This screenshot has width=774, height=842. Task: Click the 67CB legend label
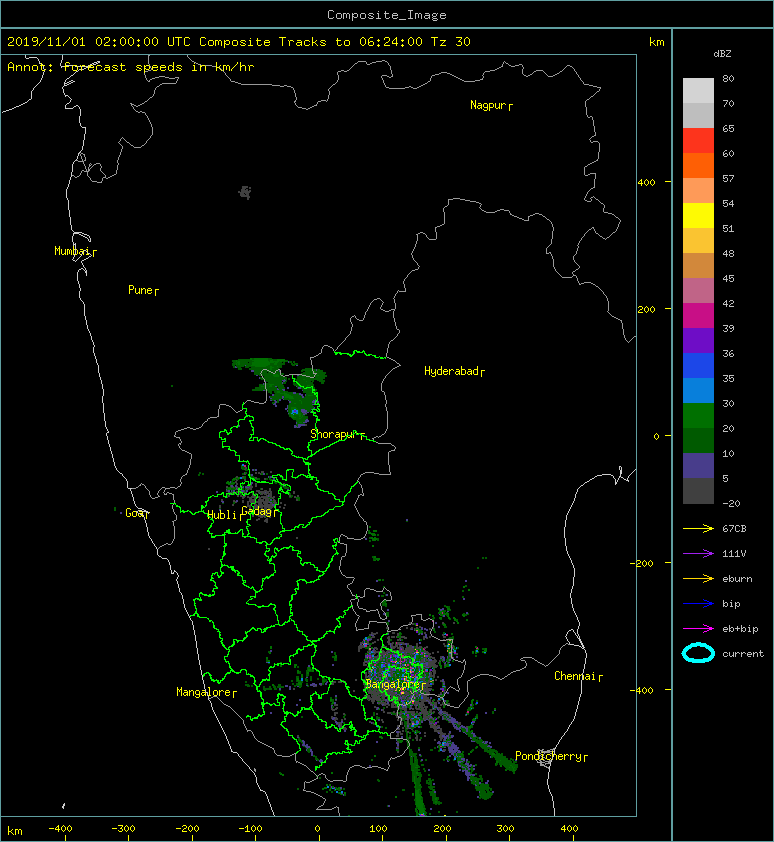734,528
